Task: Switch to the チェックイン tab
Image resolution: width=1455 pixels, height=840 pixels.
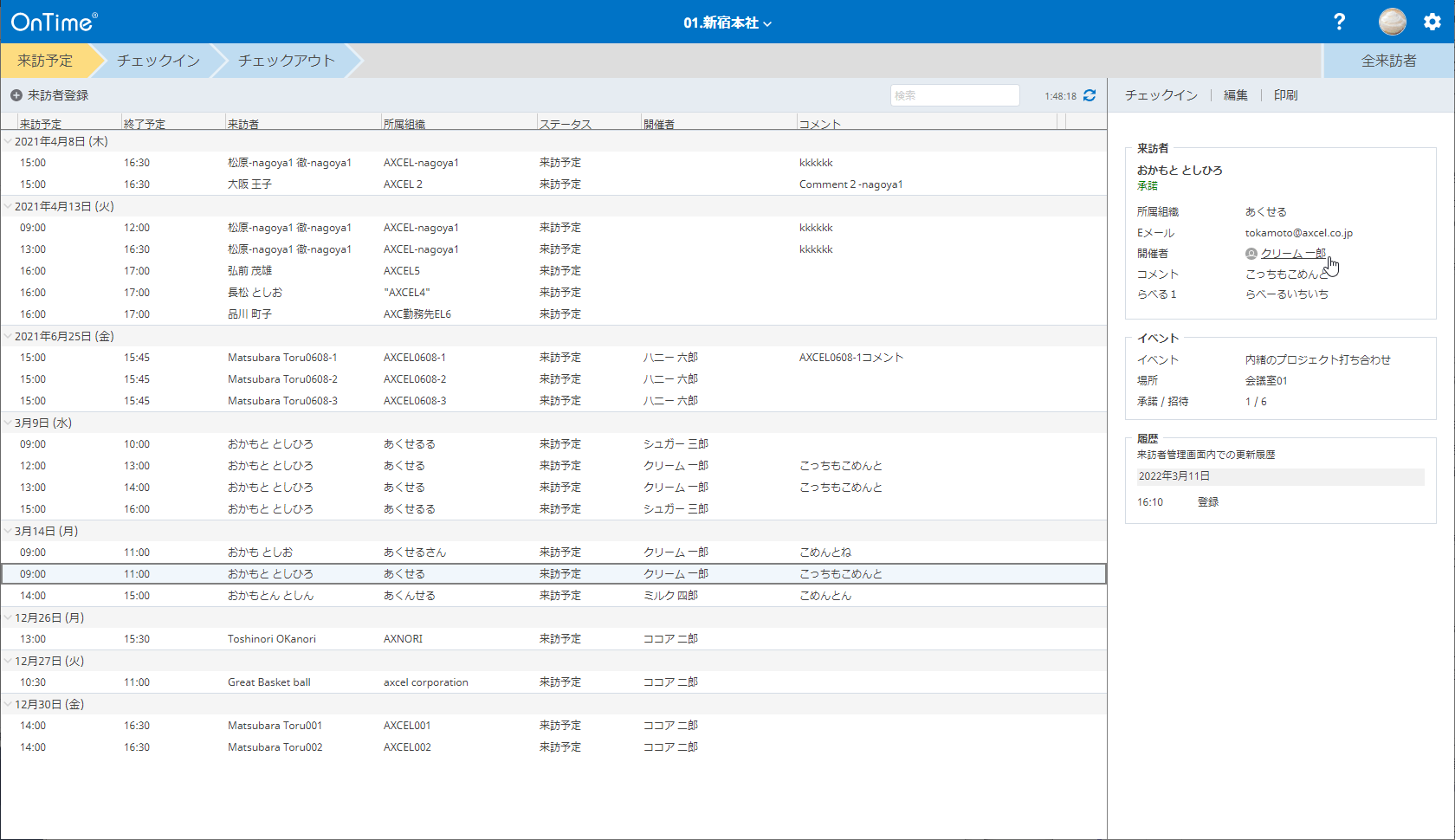Action: click(158, 61)
